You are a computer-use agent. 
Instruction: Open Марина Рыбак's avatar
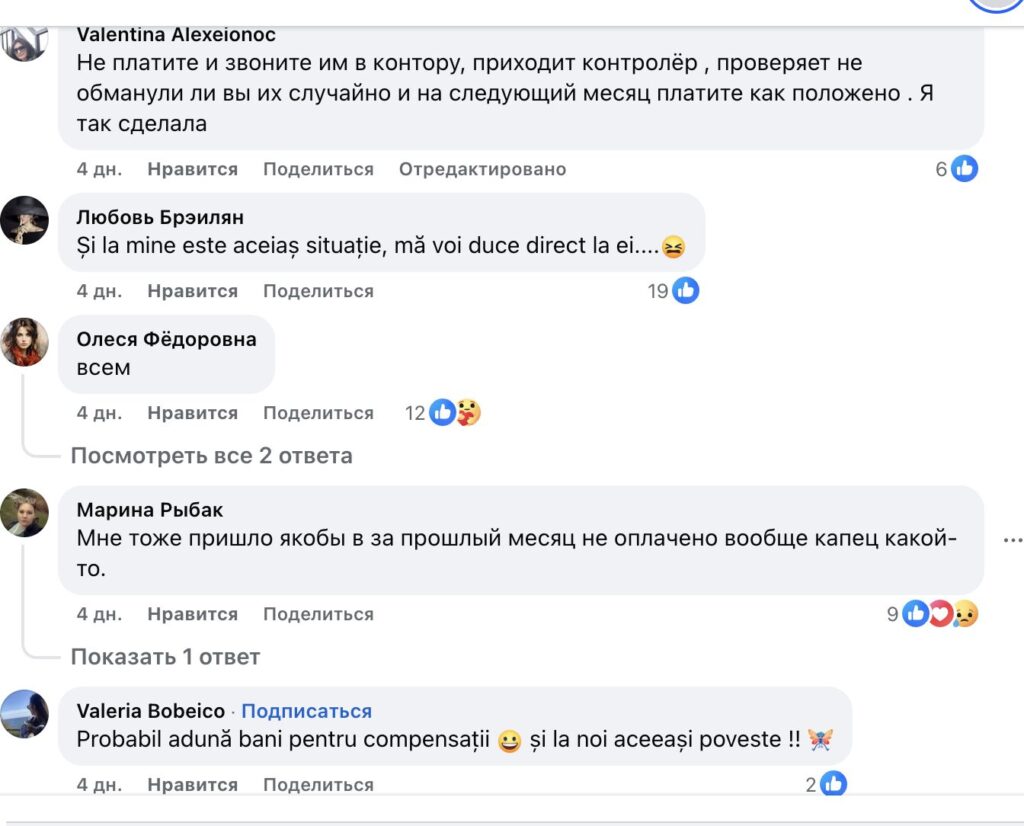pos(25,513)
